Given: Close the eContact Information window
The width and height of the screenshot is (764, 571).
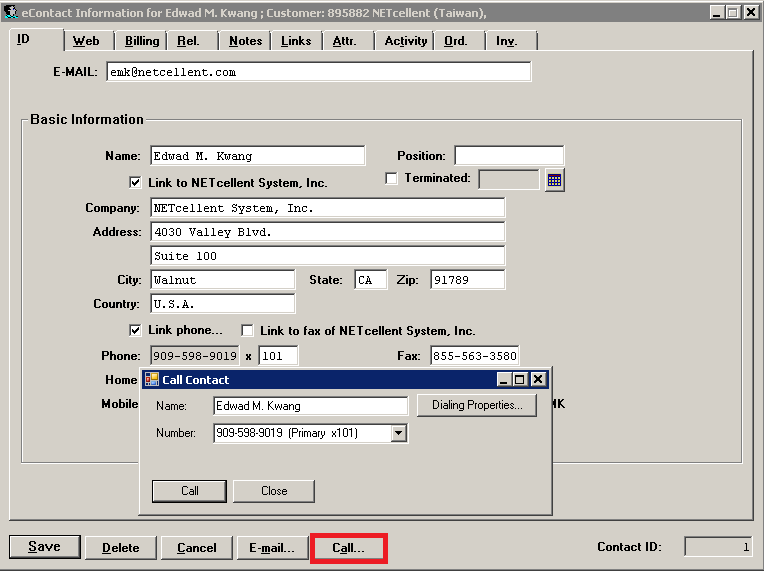Looking at the screenshot, I should click(751, 12).
